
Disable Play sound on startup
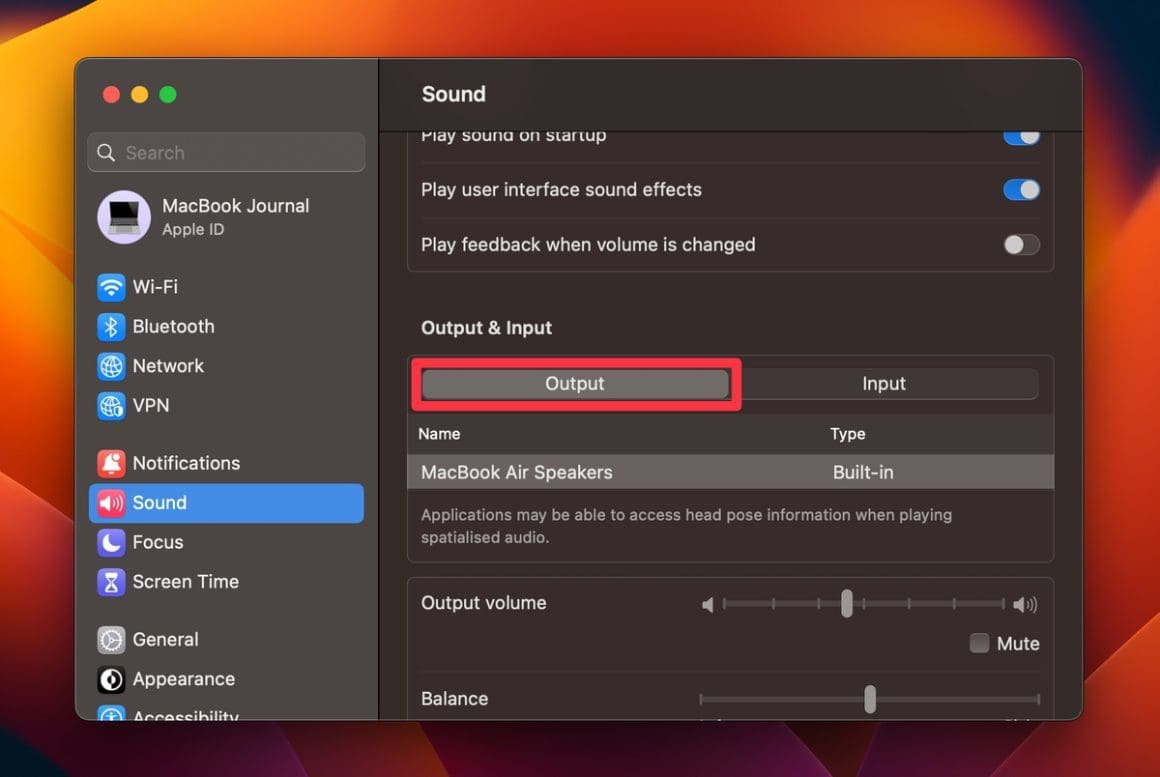(1020, 135)
